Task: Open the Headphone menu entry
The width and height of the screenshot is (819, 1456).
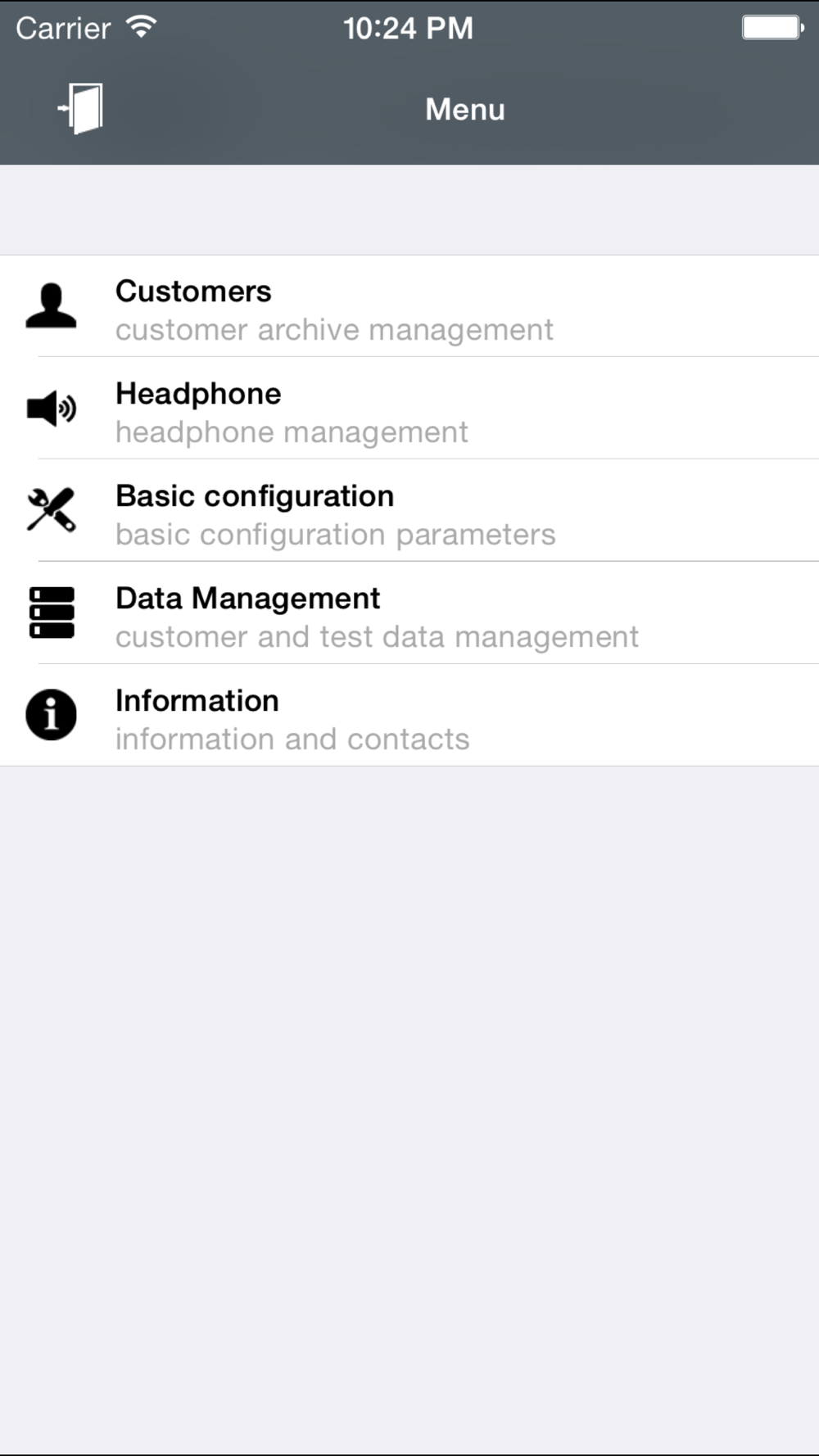Action: point(409,409)
